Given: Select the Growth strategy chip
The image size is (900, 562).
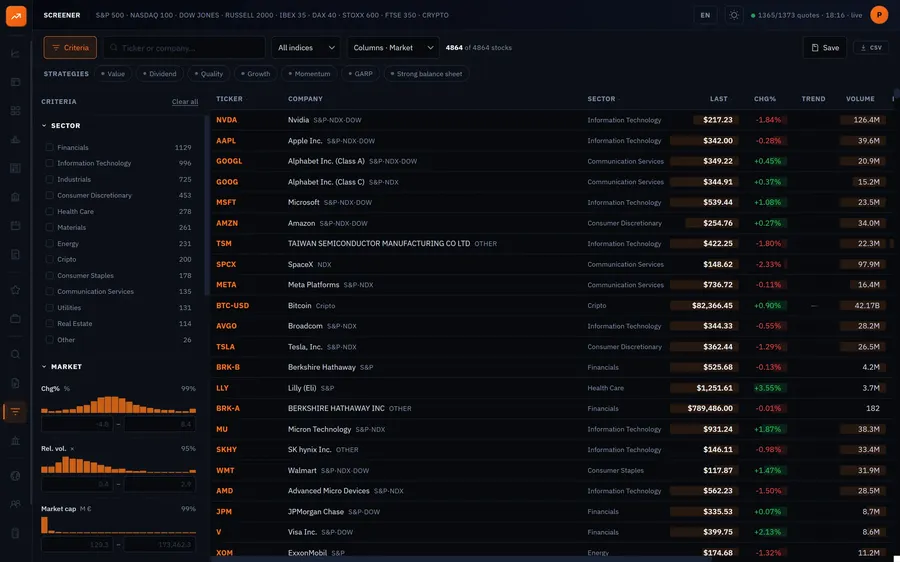Looking at the screenshot, I should point(255,73).
